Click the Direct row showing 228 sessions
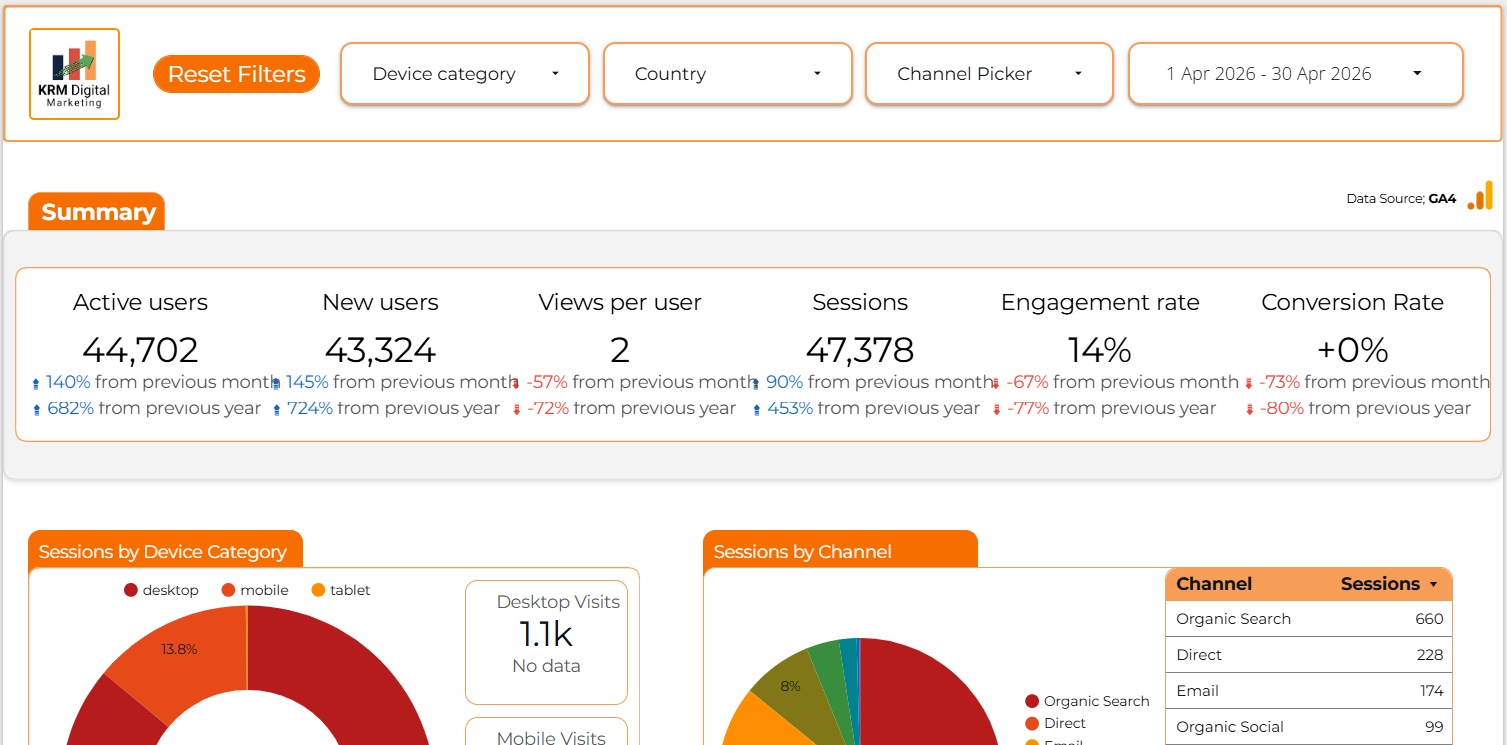The width and height of the screenshot is (1507, 745). click(x=1309, y=655)
